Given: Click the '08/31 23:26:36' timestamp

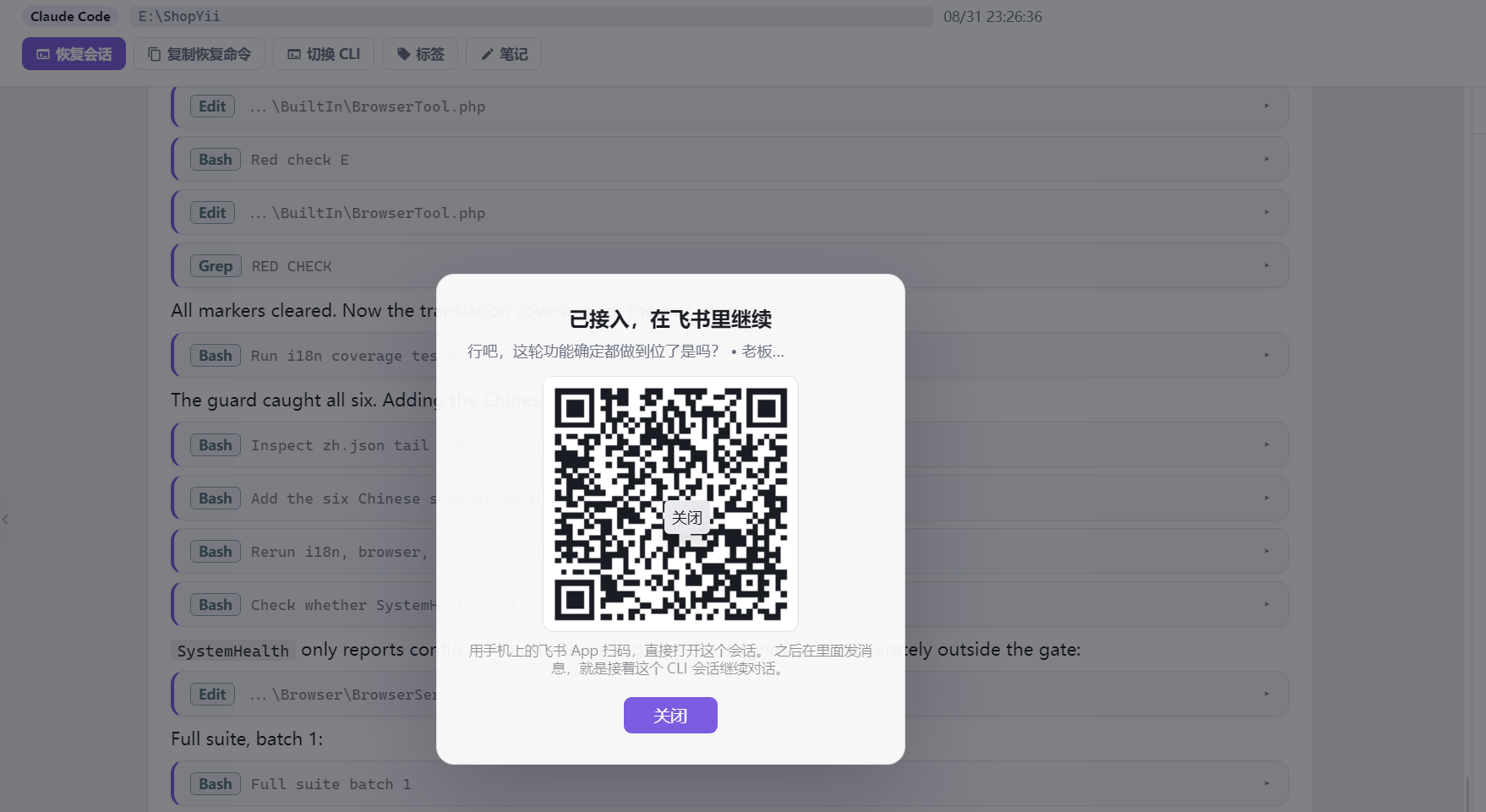Looking at the screenshot, I should click(x=992, y=16).
